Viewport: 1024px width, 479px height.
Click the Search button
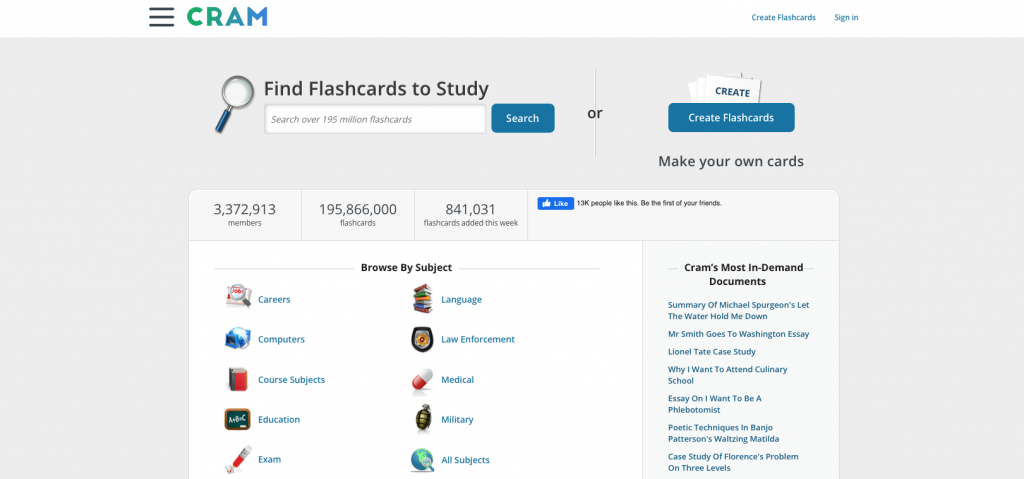pyautogui.click(x=522, y=118)
